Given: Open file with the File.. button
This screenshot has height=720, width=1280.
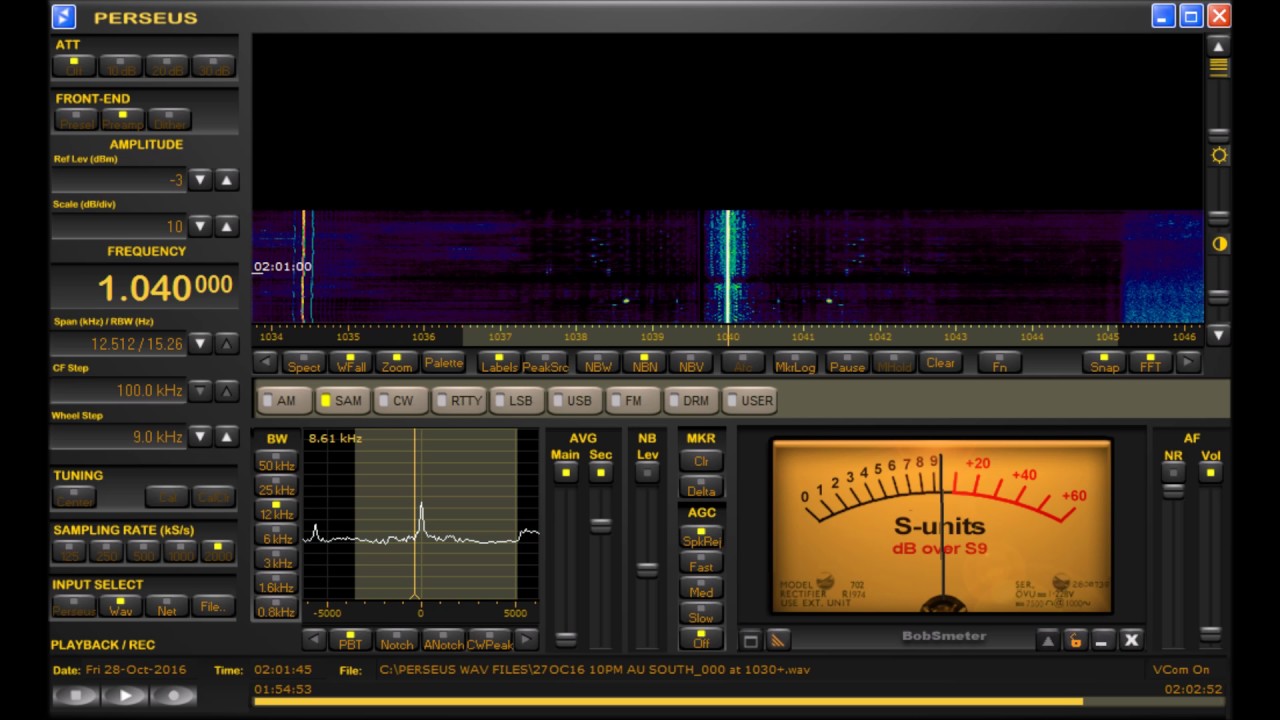Looking at the screenshot, I should [x=213, y=606].
